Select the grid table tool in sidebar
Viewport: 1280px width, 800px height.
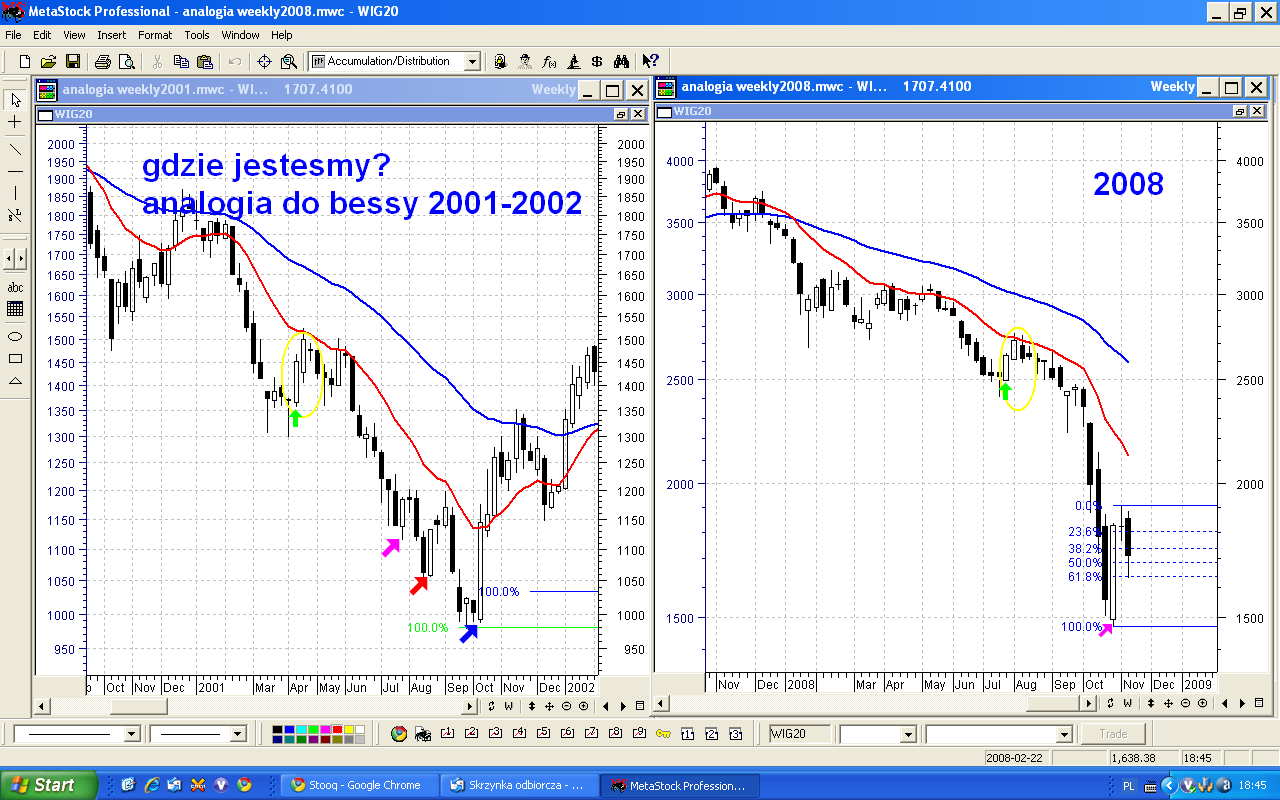pyautogui.click(x=15, y=310)
